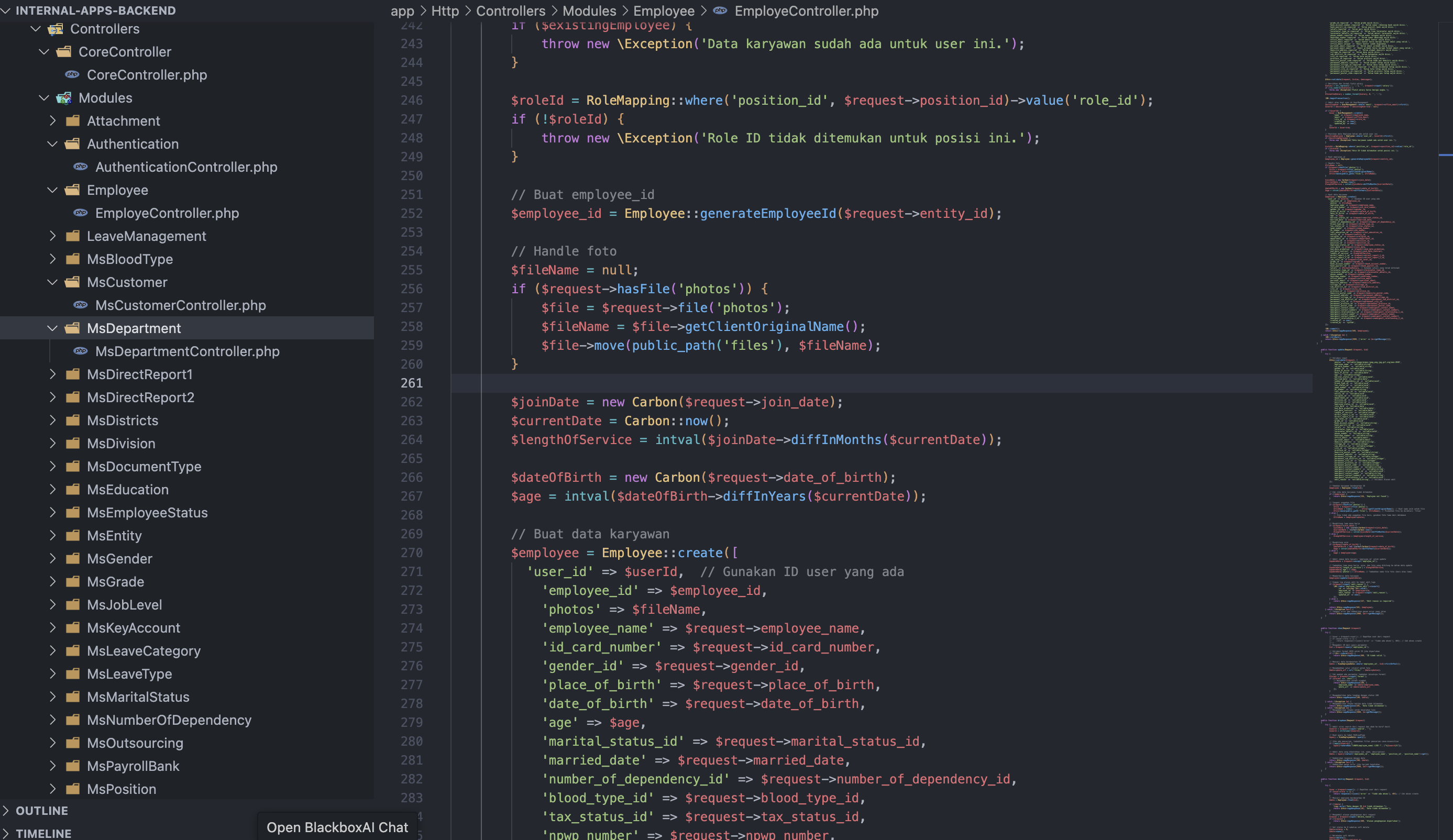Click the Employee open folder icon

[x=73, y=190]
